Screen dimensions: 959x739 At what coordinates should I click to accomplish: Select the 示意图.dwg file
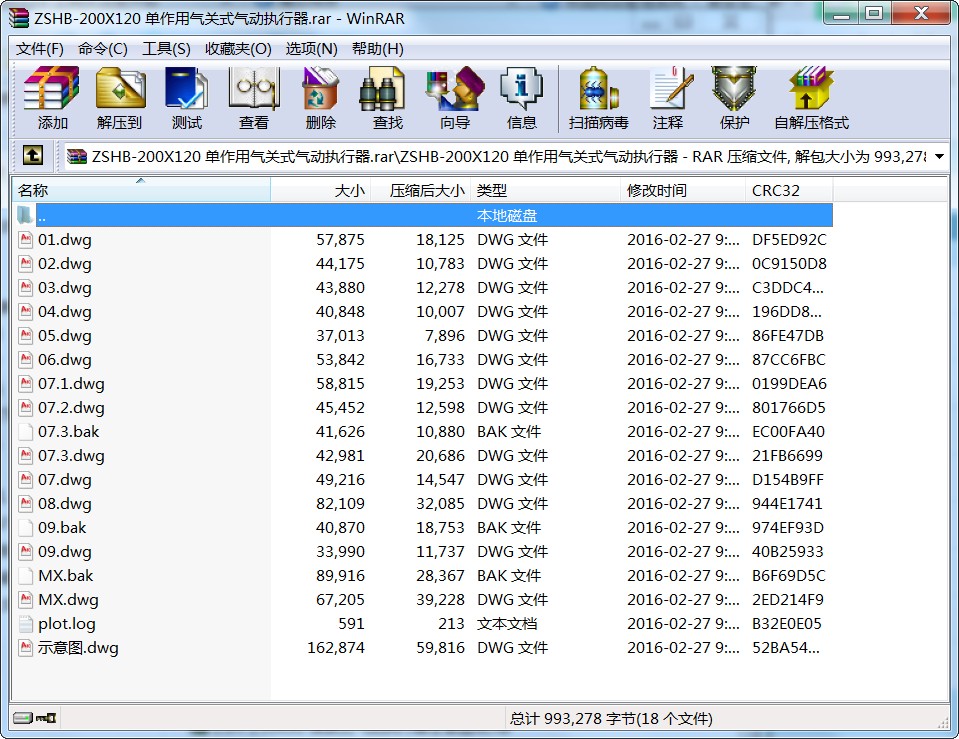pos(78,648)
